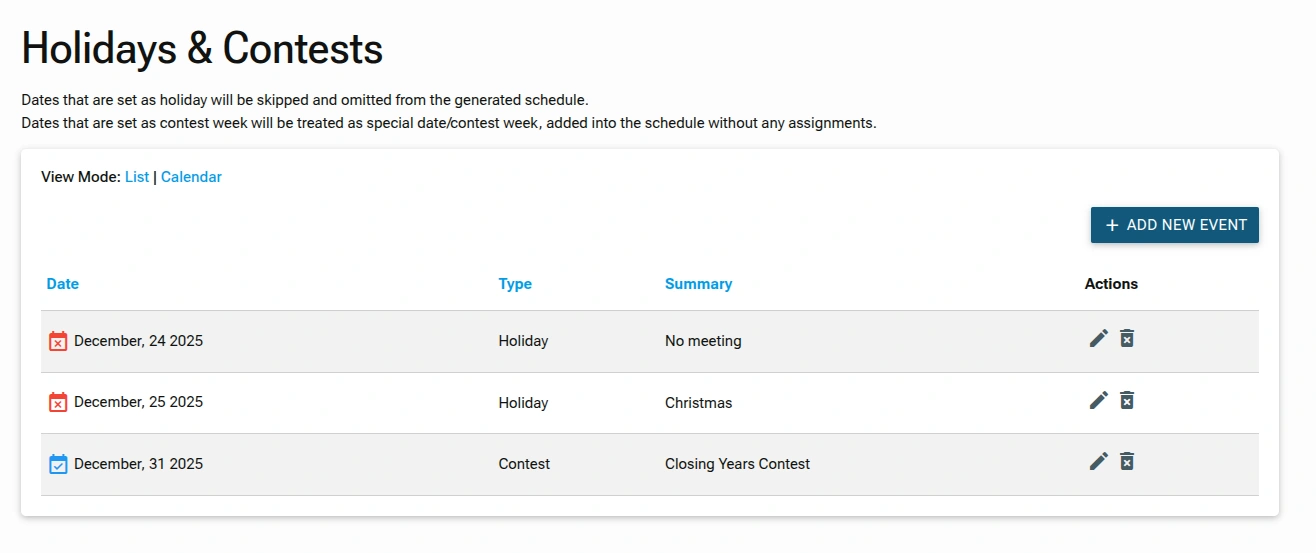
Task: Edit the Christmas holiday entry
Action: tap(1098, 401)
